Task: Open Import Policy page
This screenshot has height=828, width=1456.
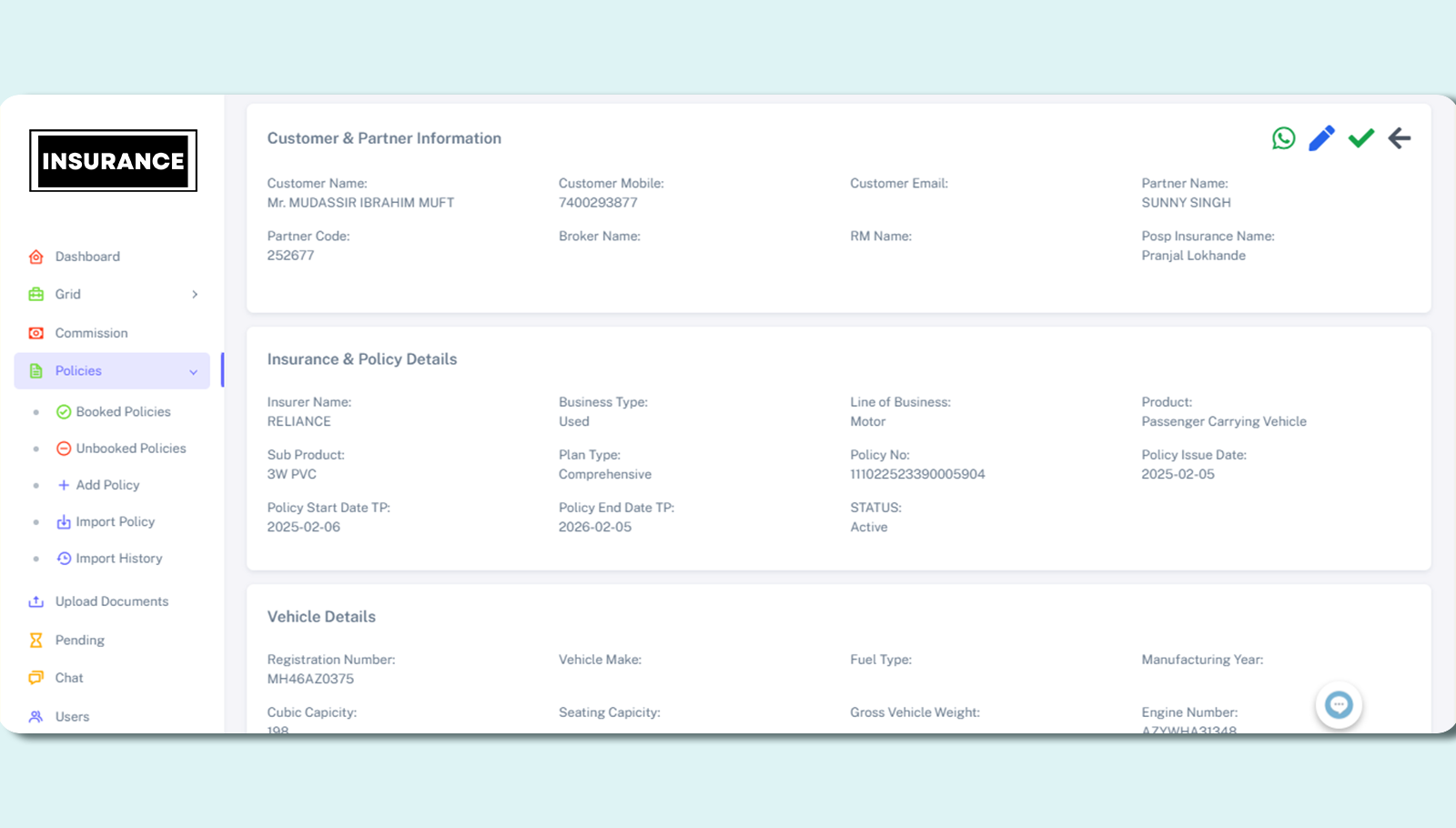Action: pyautogui.click(x=115, y=522)
